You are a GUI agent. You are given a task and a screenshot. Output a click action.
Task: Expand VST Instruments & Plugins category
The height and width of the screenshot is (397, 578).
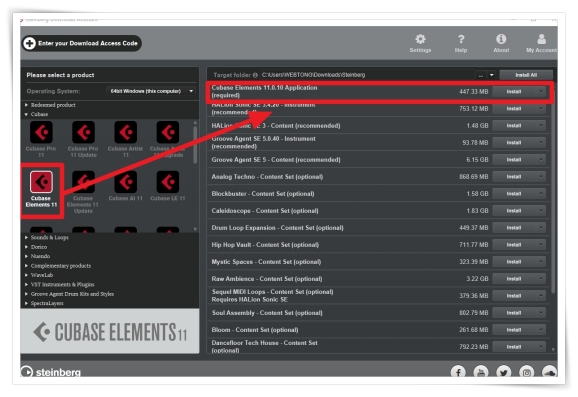pos(26,285)
